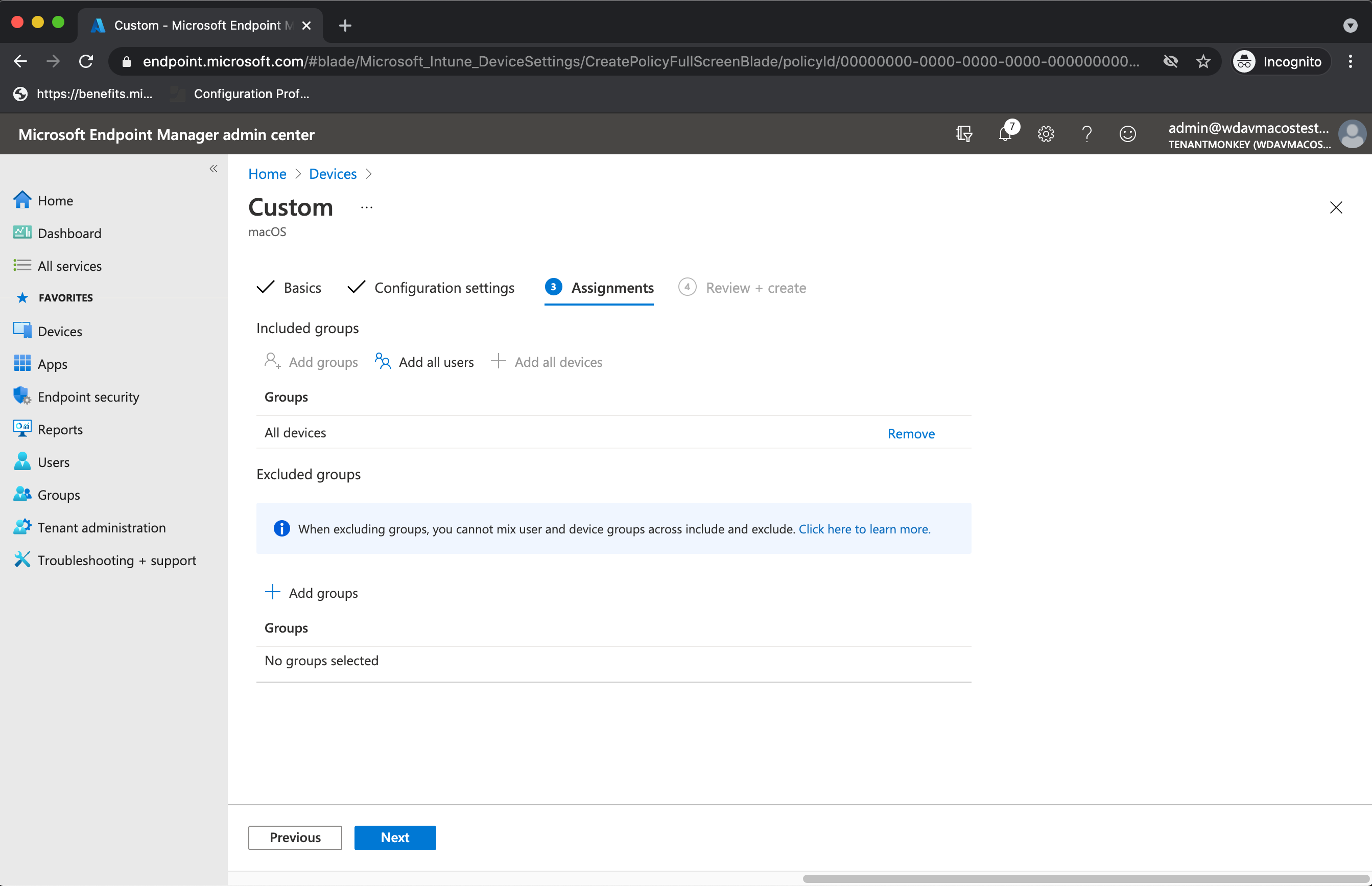Viewport: 1372px width, 886px height.
Task: Open Devices icon in the sidebar
Action: [22, 330]
